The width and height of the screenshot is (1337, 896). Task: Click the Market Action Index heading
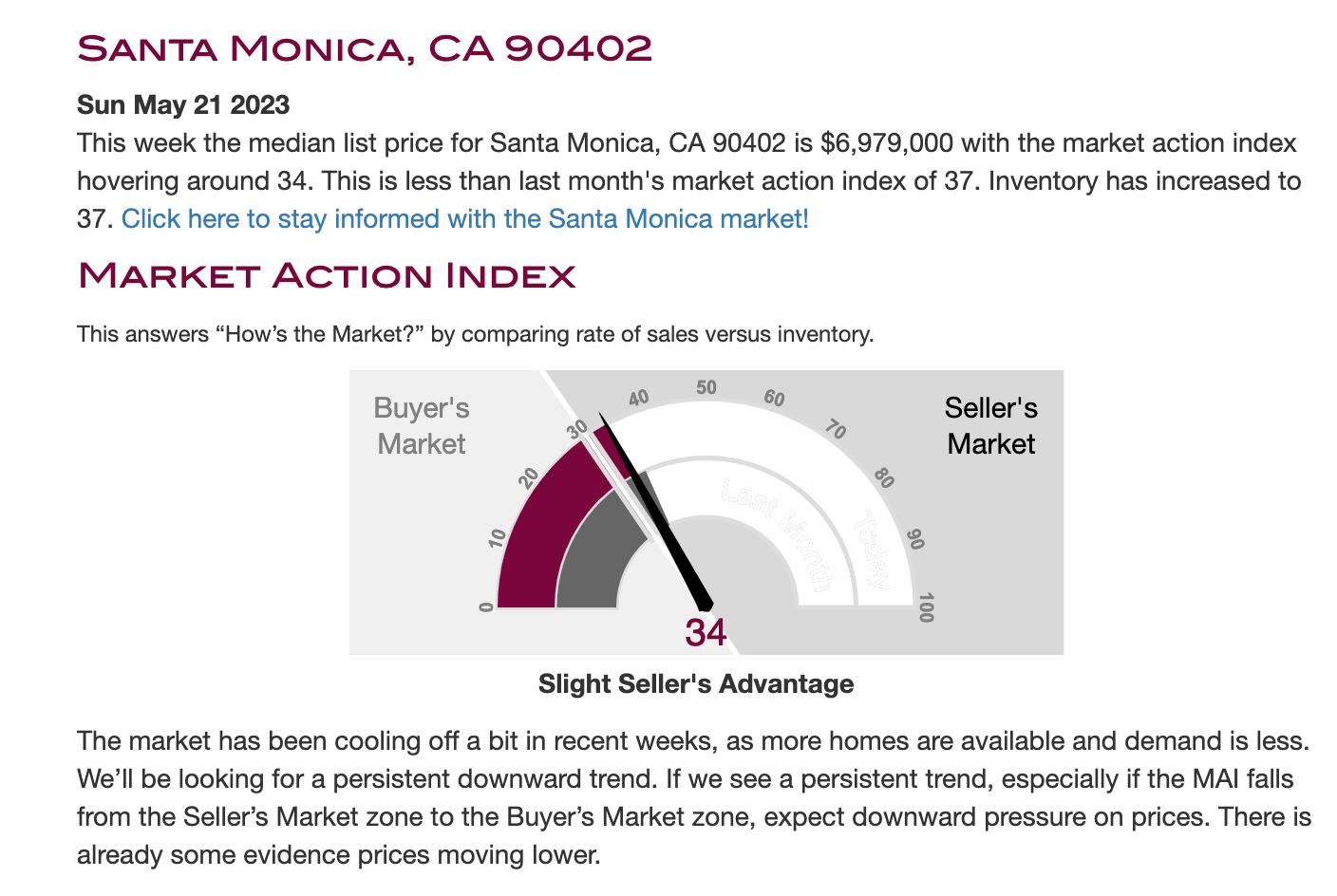327,275
